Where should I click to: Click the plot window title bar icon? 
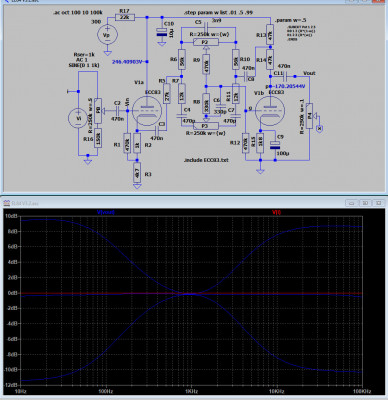point(7,203)
